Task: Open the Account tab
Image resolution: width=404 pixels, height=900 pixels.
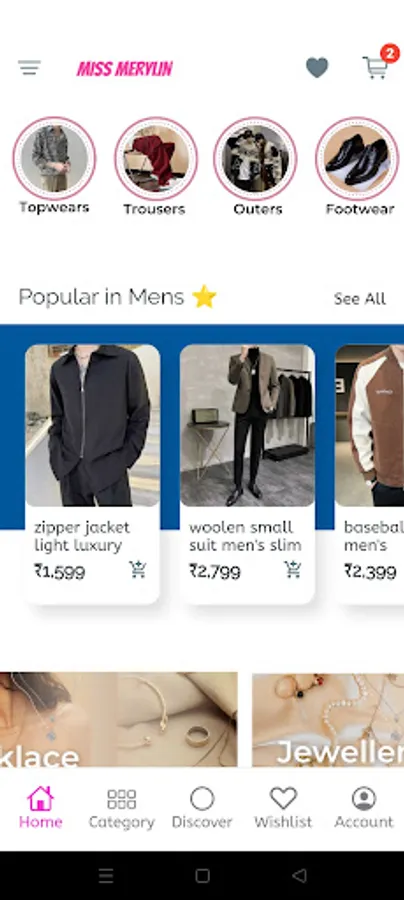Action: (x=364, y=808)
